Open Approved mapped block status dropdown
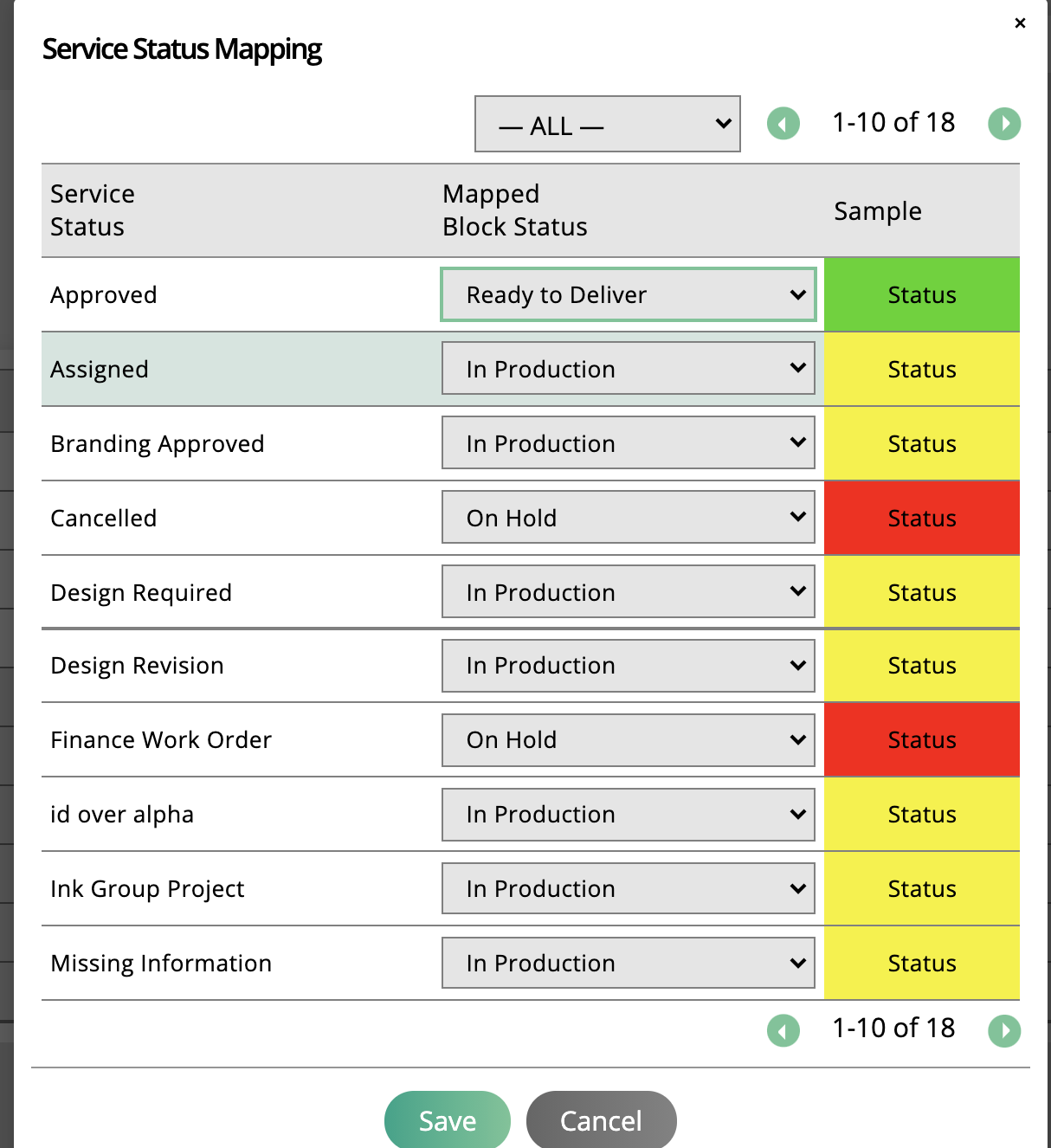The image size is (1051, 1148). pyautogui.click(x=629, y=295)
